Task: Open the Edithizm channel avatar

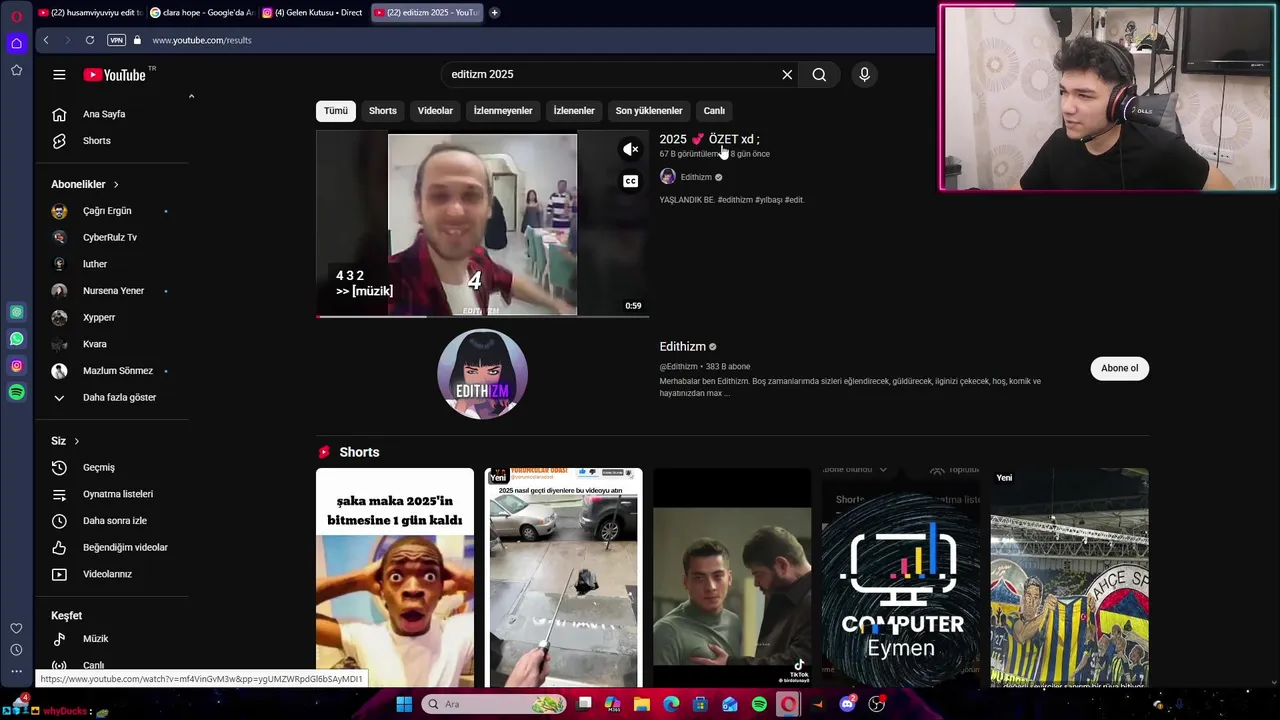Action: pyautogui.click(x=483, y=373)
